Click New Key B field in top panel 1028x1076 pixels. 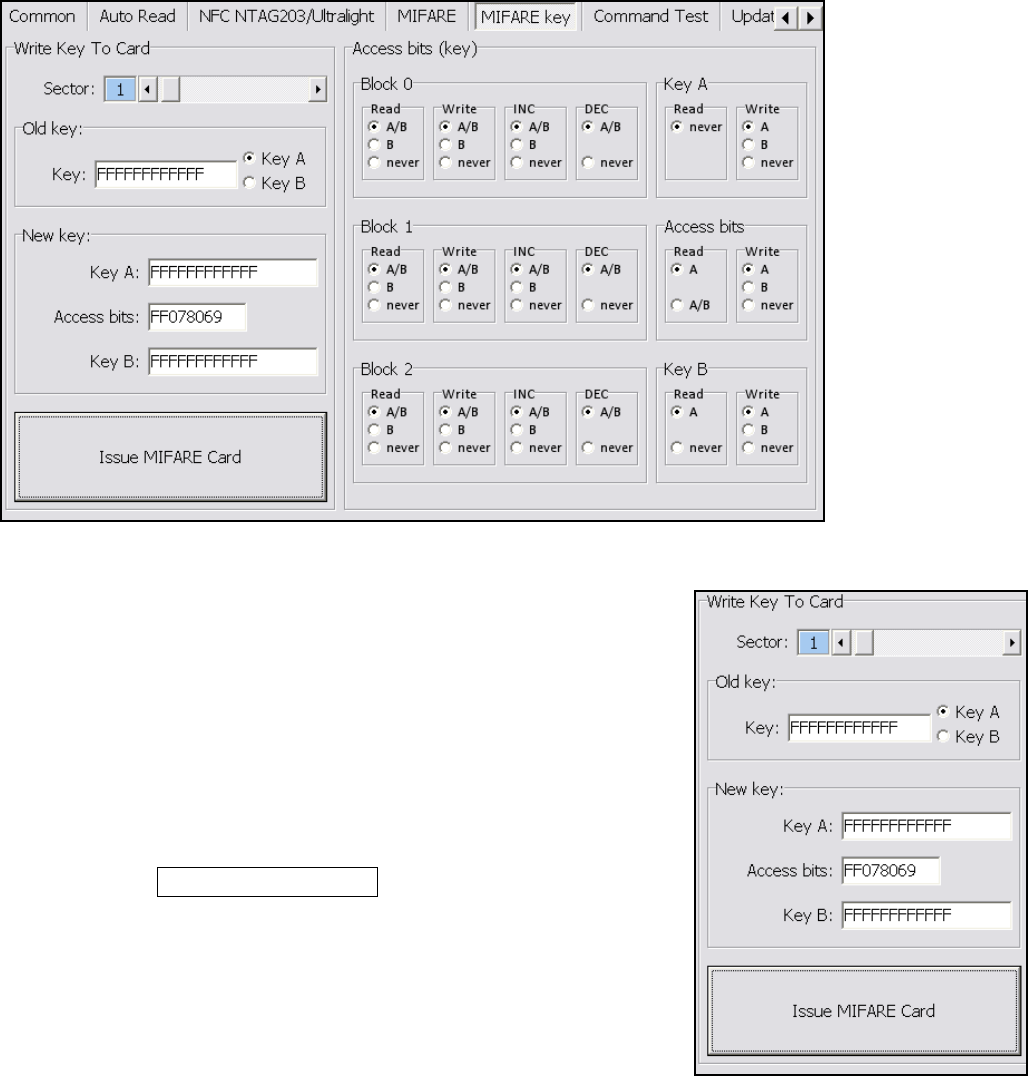pyautogui.click(x=233, y=362)
